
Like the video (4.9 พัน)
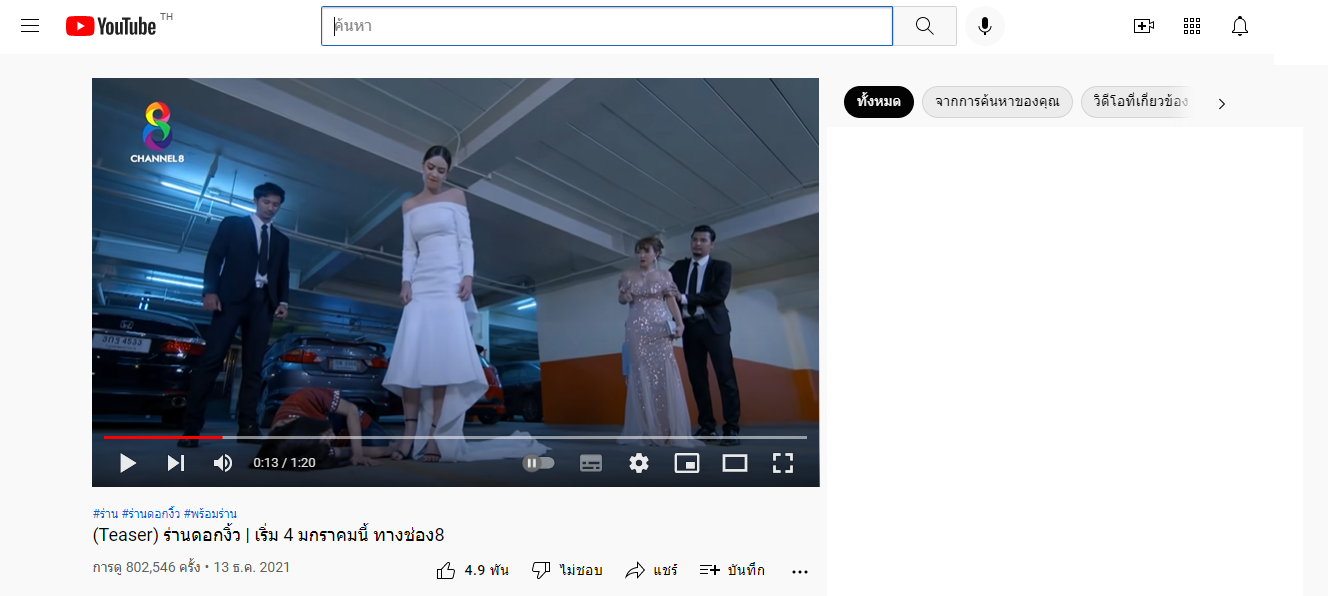[x=473, y=570]
